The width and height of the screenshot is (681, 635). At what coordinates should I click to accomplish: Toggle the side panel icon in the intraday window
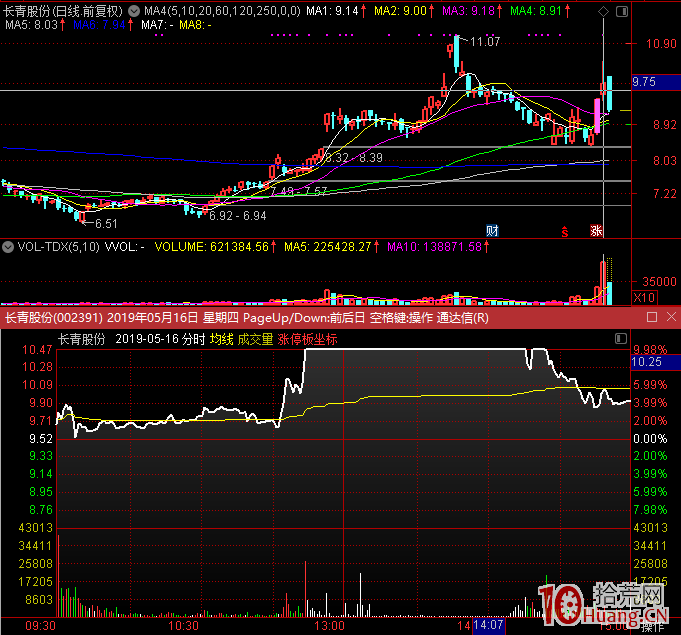click(x=621, y=338)
